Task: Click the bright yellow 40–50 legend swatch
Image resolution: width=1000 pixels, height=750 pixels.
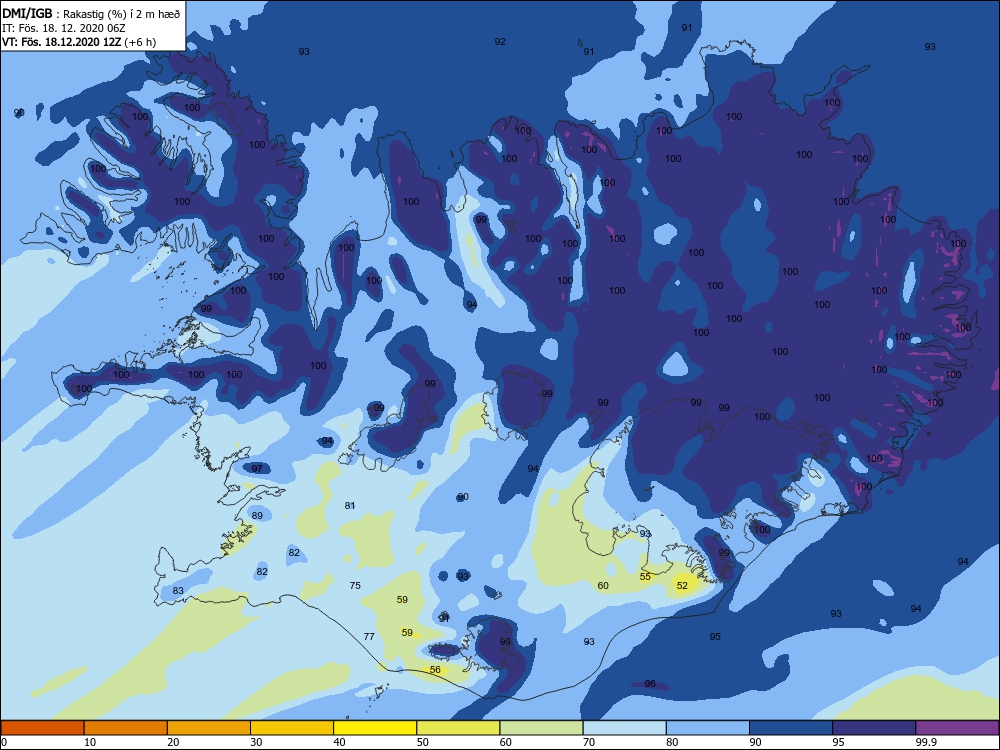Action: (375, 728)
